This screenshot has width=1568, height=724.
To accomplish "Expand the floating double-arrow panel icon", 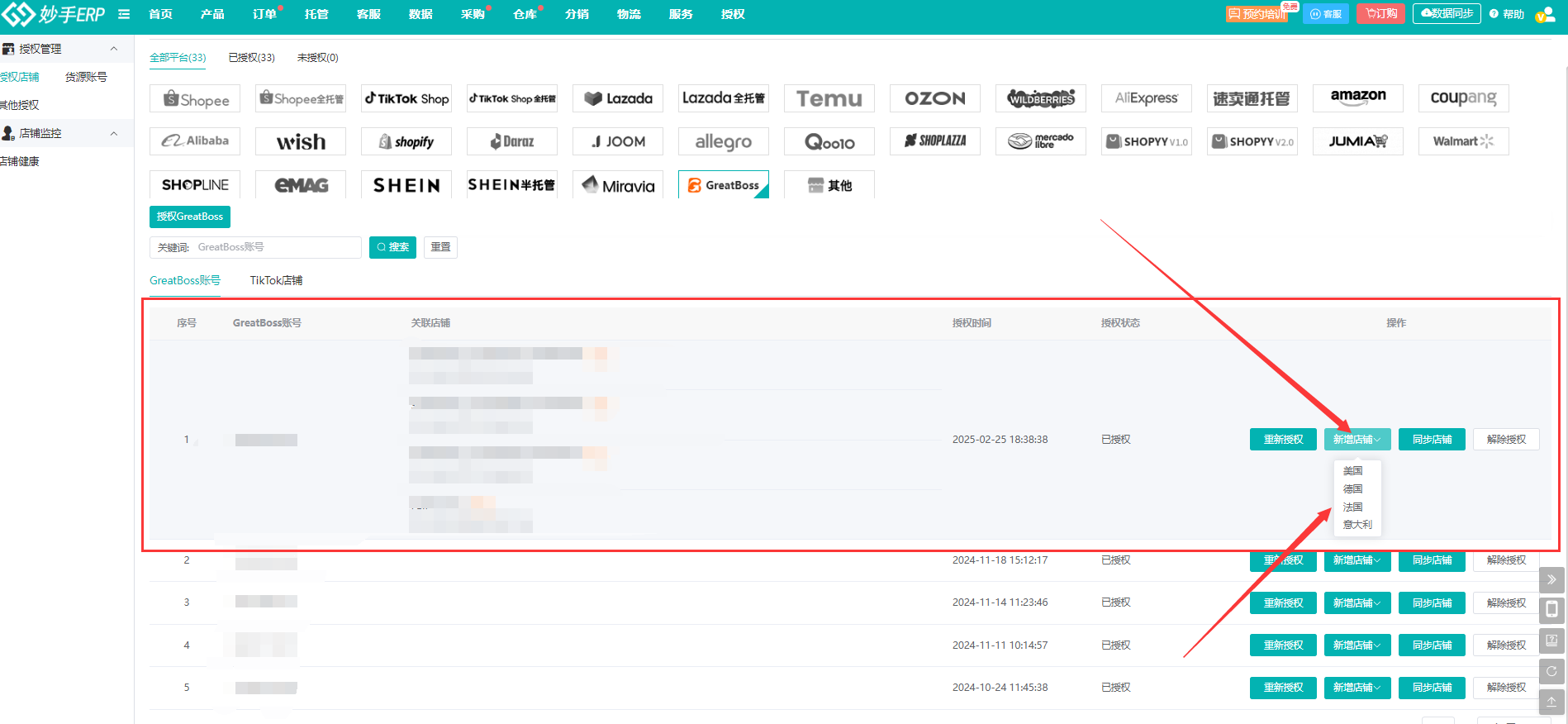I will pos(1551,579).
